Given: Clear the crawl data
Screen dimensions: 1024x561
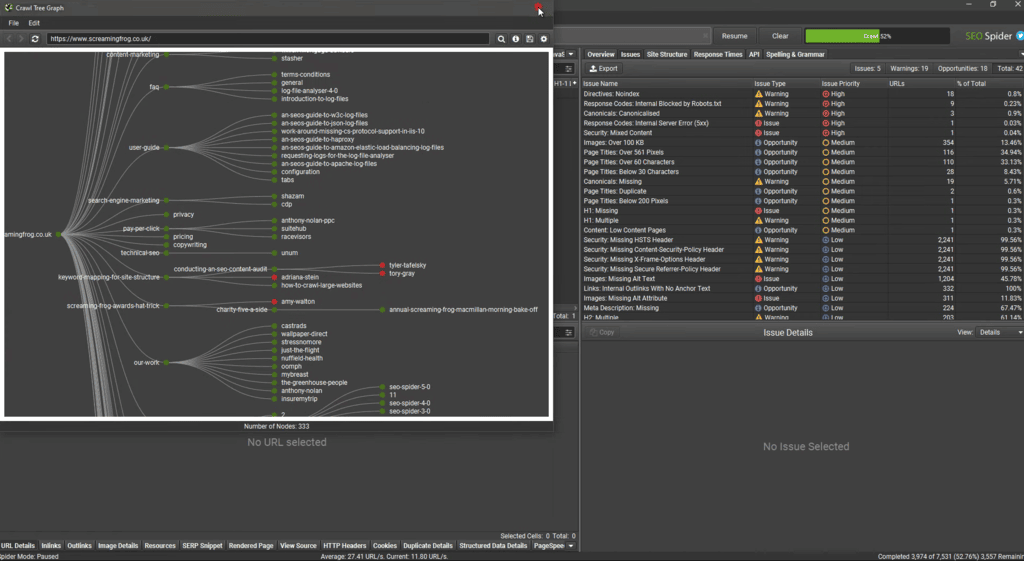Looking at the screenshot, I should pyautogui.click(x=780, y=36).
